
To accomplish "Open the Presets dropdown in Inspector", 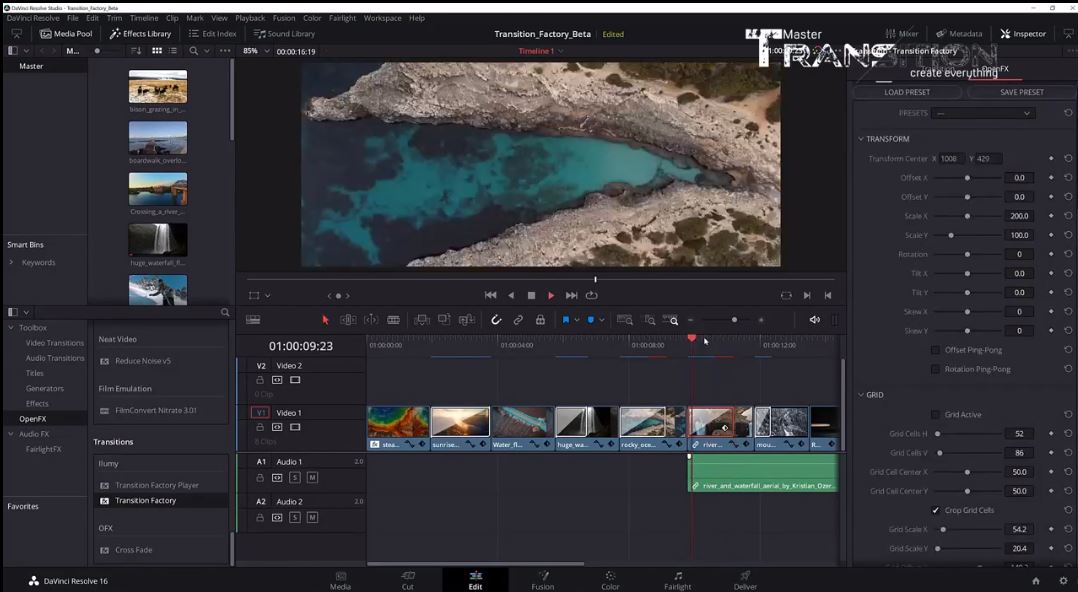I will coord(983,113).
